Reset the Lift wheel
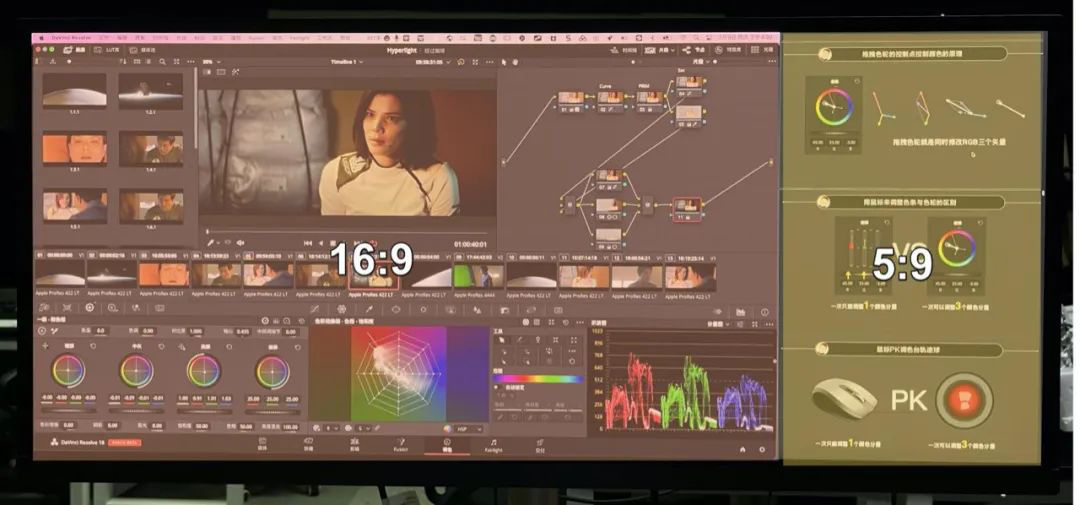This screenshot has height=505, width=1080. 94,347
